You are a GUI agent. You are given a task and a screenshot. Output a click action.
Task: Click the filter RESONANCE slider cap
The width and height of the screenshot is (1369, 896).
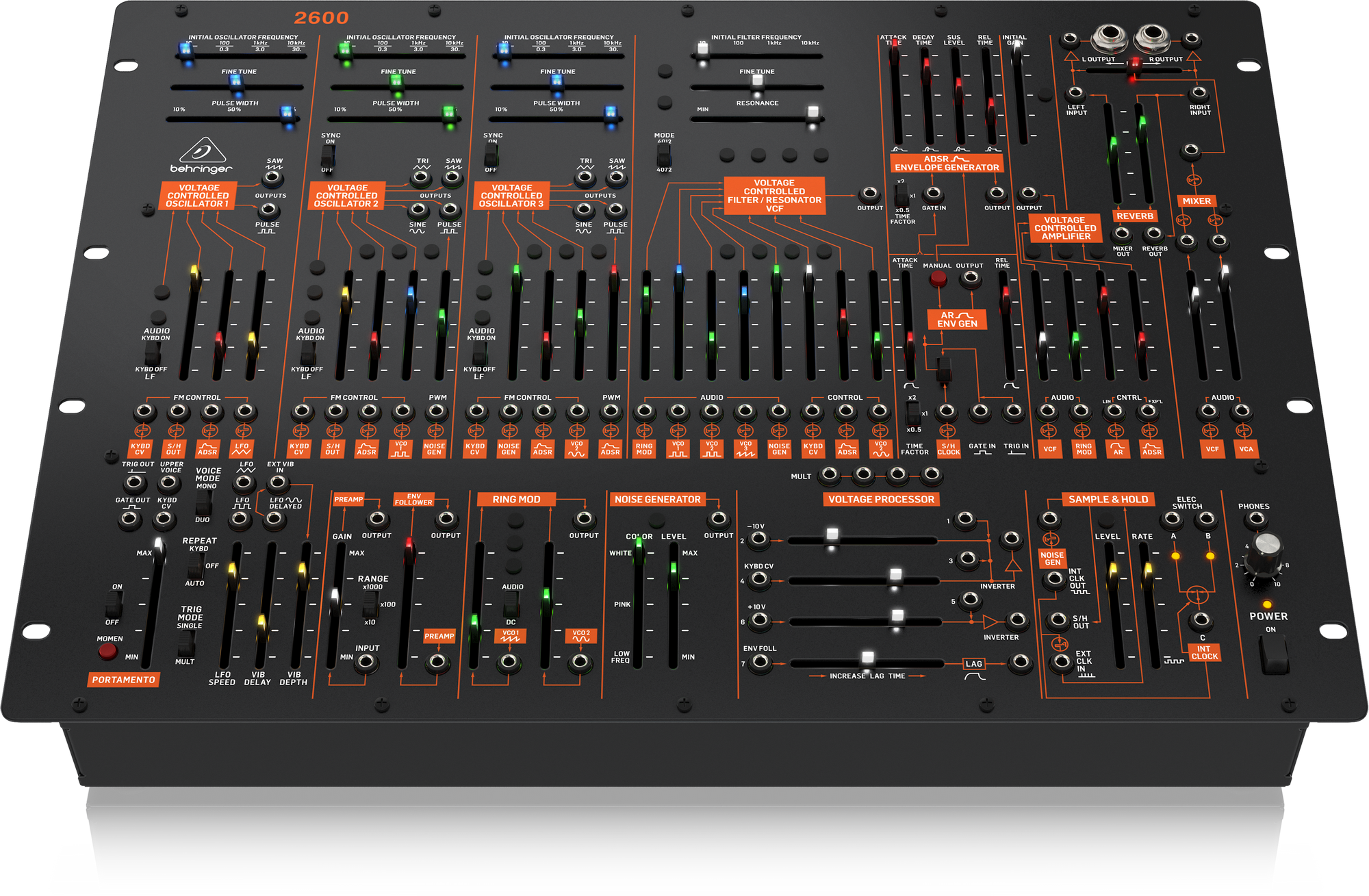tap(813, 112)
